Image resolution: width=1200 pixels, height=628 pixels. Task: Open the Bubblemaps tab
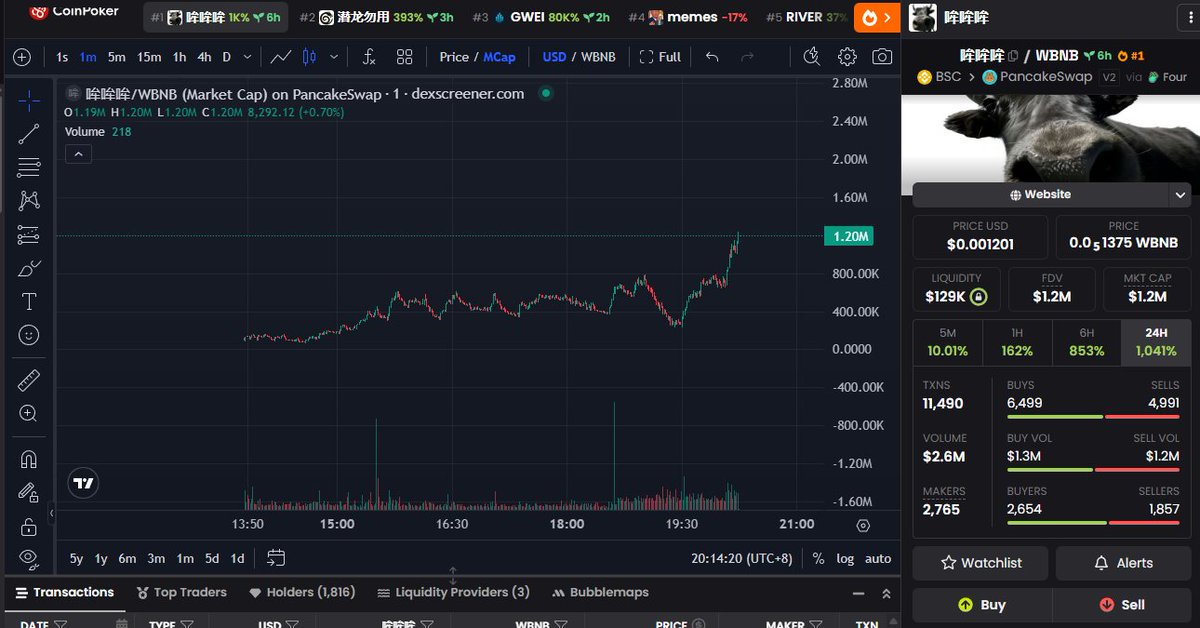600,592
